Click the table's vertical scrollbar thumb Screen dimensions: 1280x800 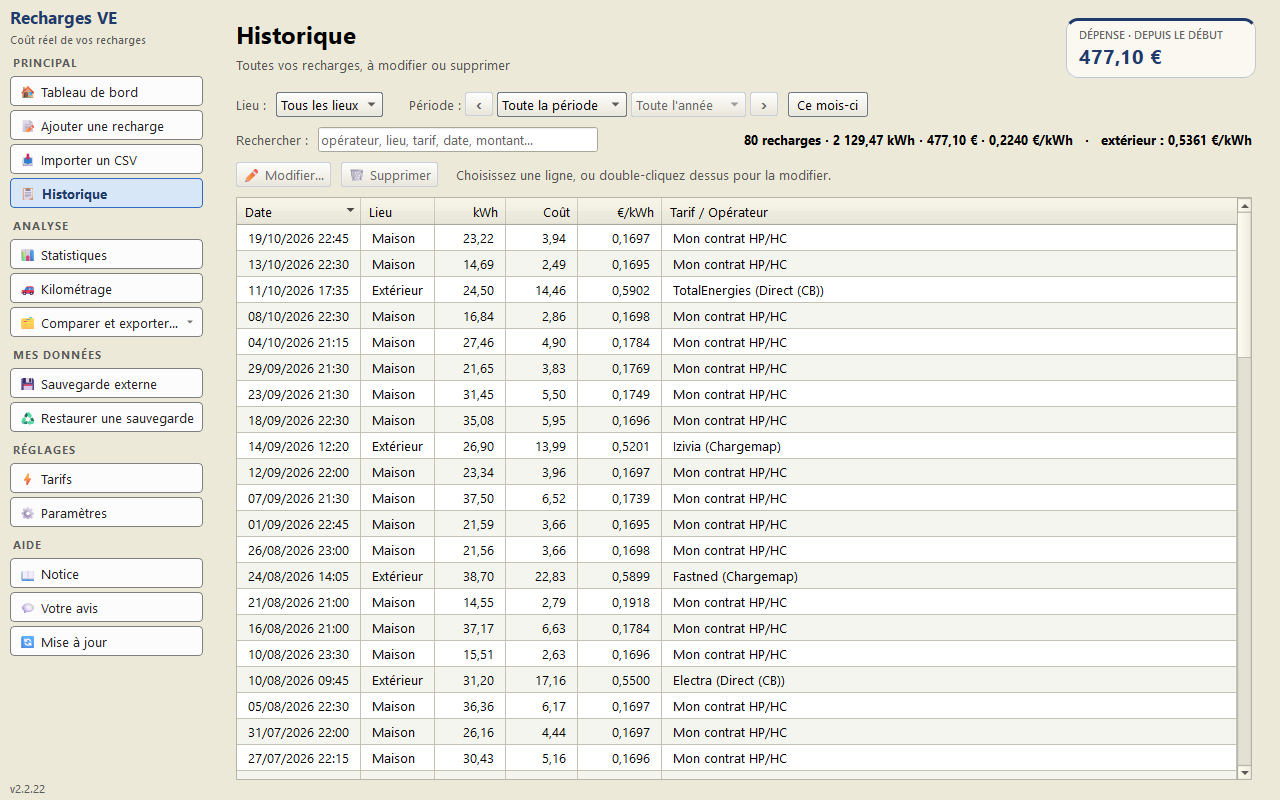[1245, 284]
